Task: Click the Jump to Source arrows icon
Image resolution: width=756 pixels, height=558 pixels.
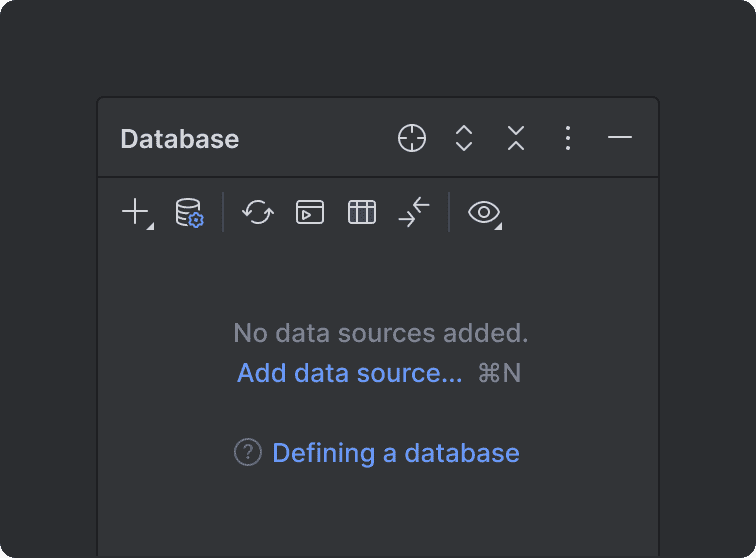Action: point(414,212)
